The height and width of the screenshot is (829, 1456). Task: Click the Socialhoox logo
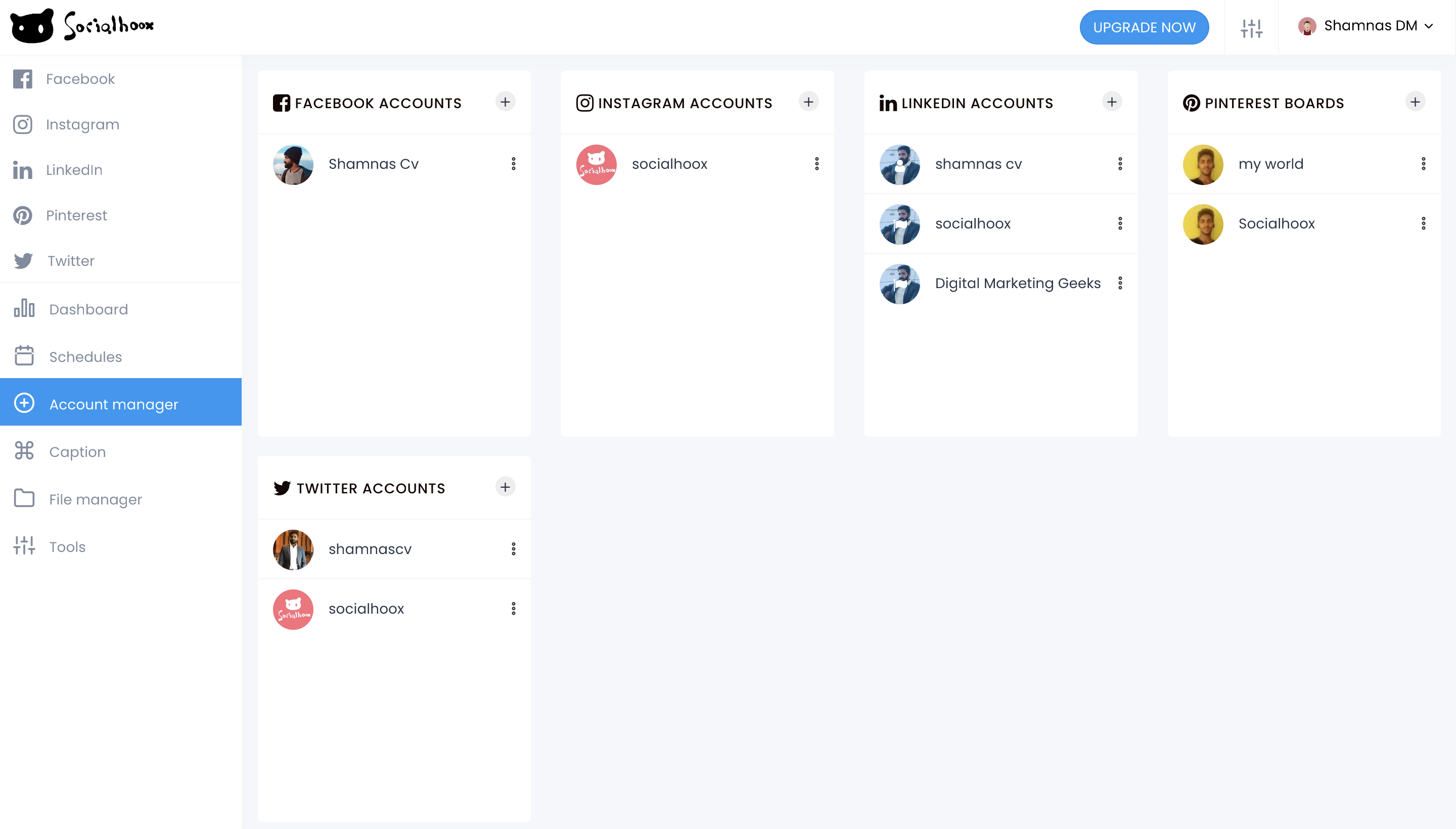coord(82,26)
